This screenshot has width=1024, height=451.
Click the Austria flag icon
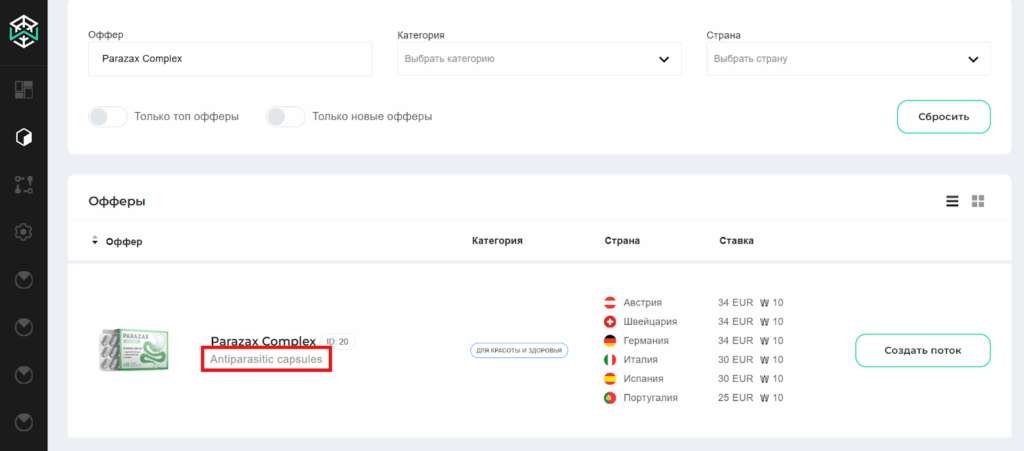point(610,303)
